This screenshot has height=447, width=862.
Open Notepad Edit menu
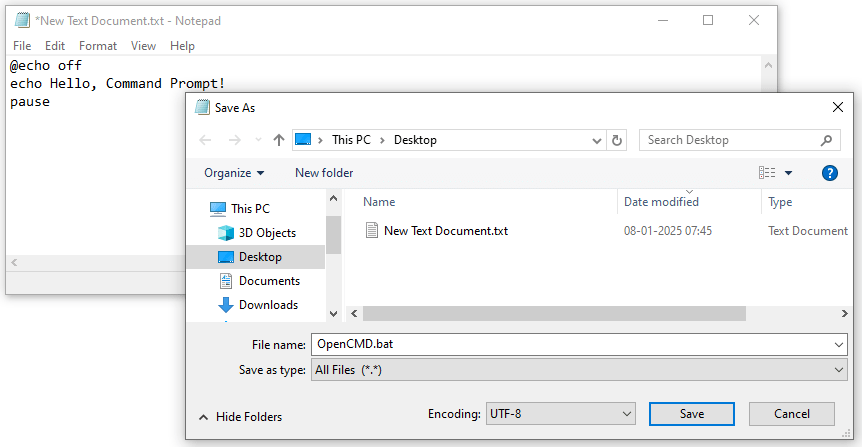click(55, 46)
